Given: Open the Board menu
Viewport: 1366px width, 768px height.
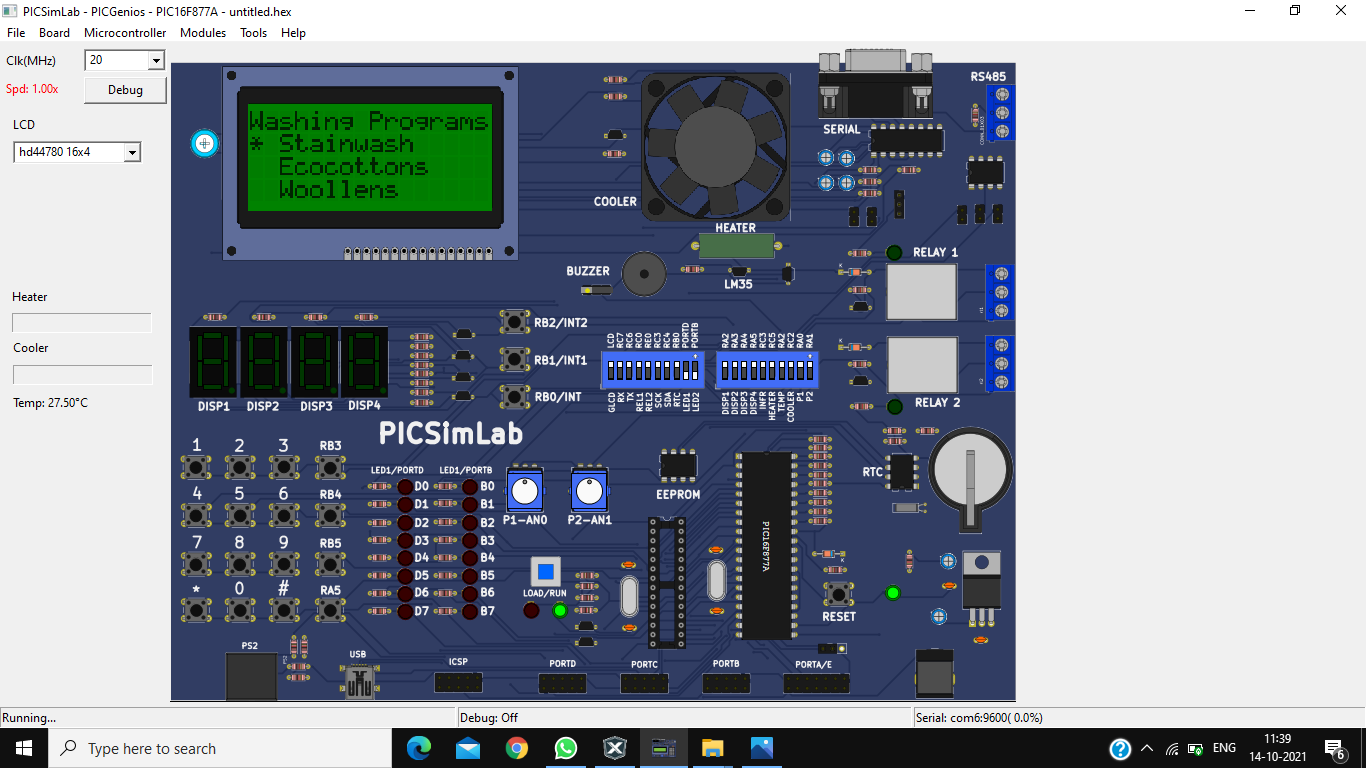Looking at the screenshot, I should click(x=54, y=32).
